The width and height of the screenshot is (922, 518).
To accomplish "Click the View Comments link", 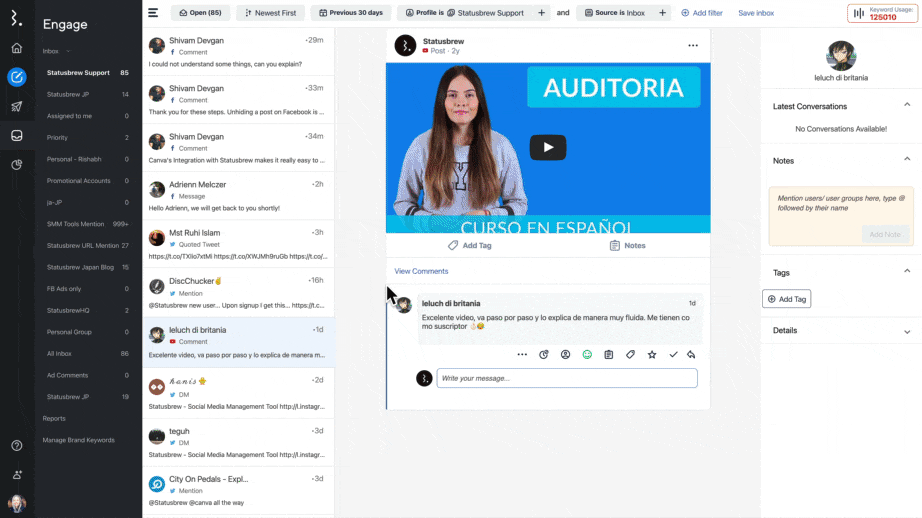I will click(421, 271).
